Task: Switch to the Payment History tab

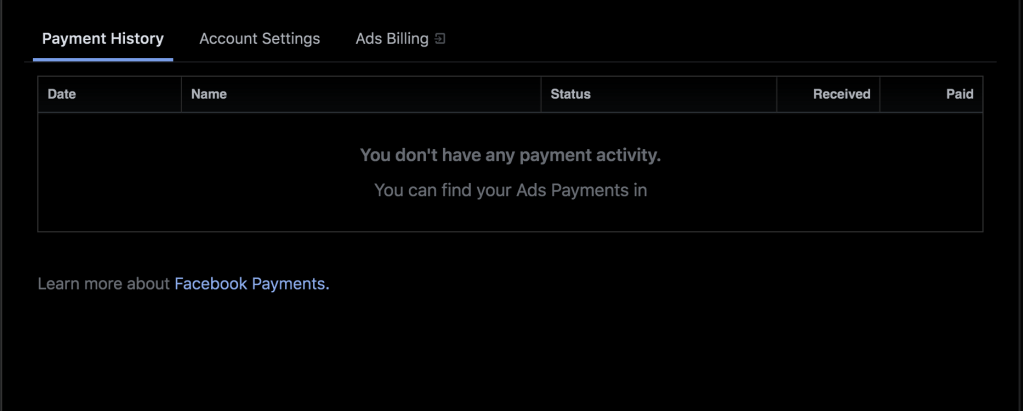Action: pyautogui.click(x=103, y=39)
